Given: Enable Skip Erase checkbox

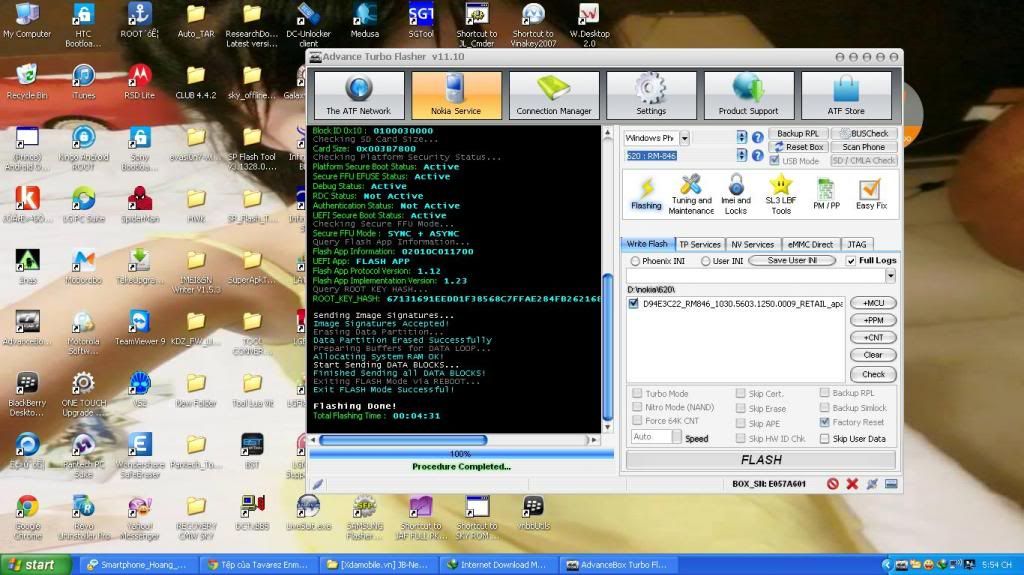Looking at the screenshot, I should 741,408.
